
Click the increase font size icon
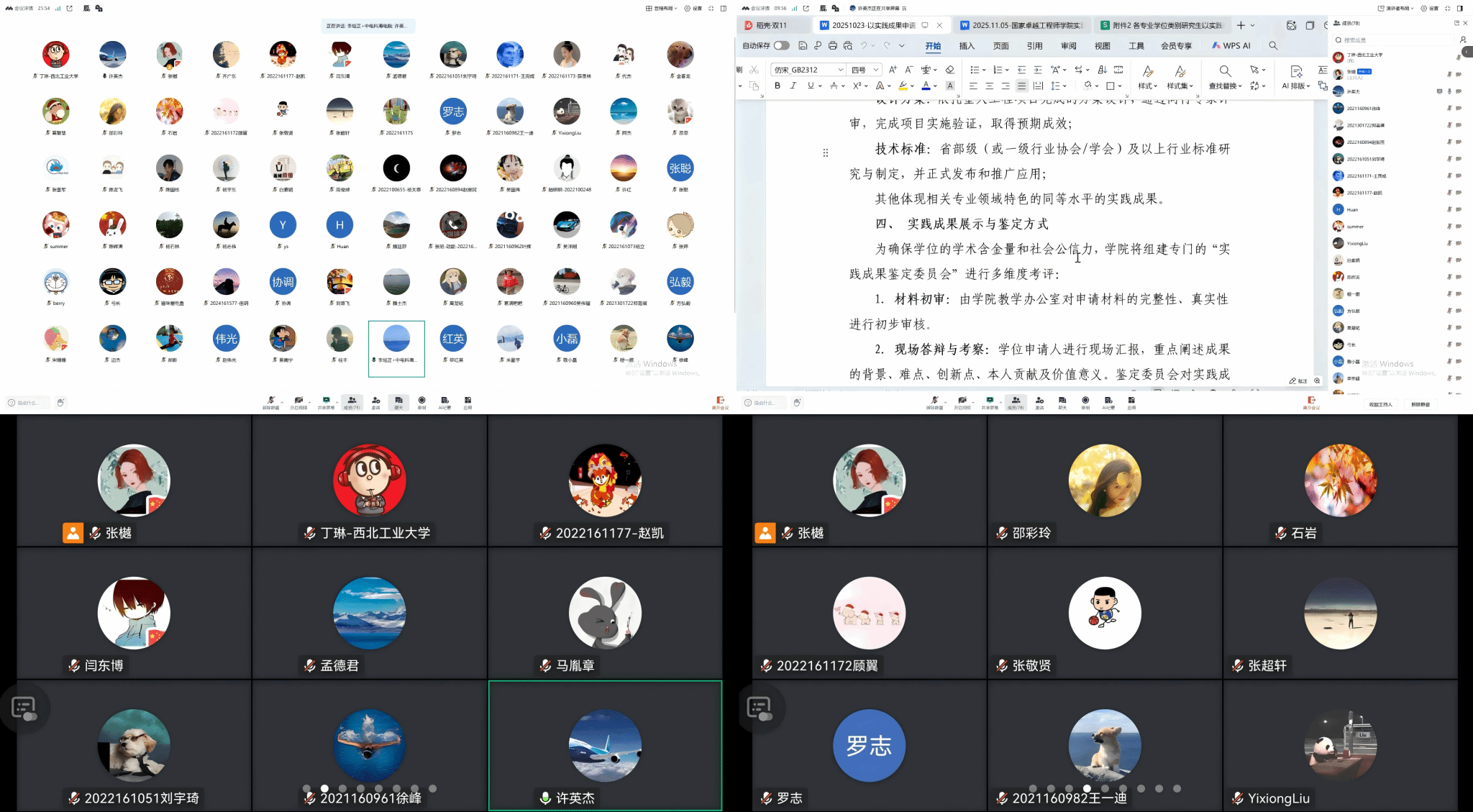(893, 70)
